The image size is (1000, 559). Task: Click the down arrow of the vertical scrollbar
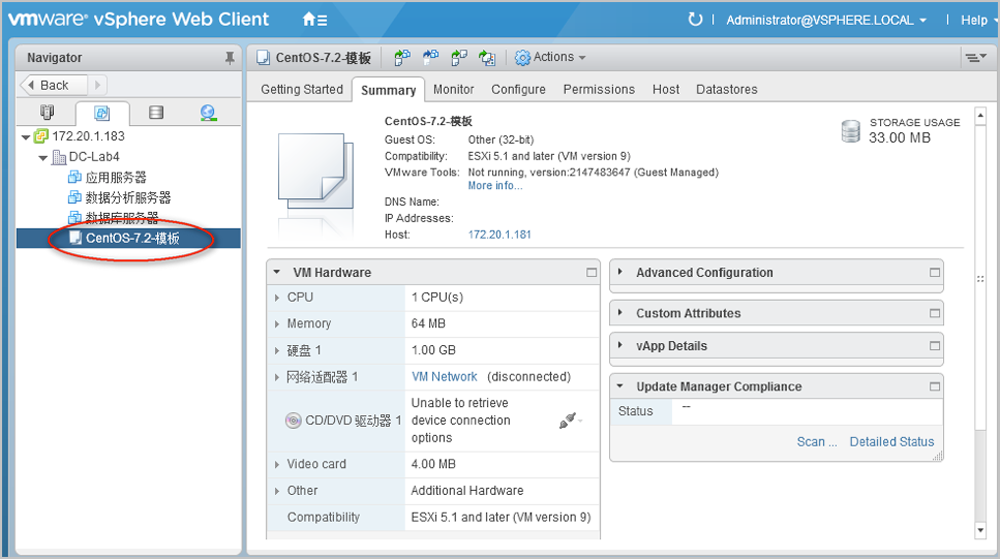[980, 530]
